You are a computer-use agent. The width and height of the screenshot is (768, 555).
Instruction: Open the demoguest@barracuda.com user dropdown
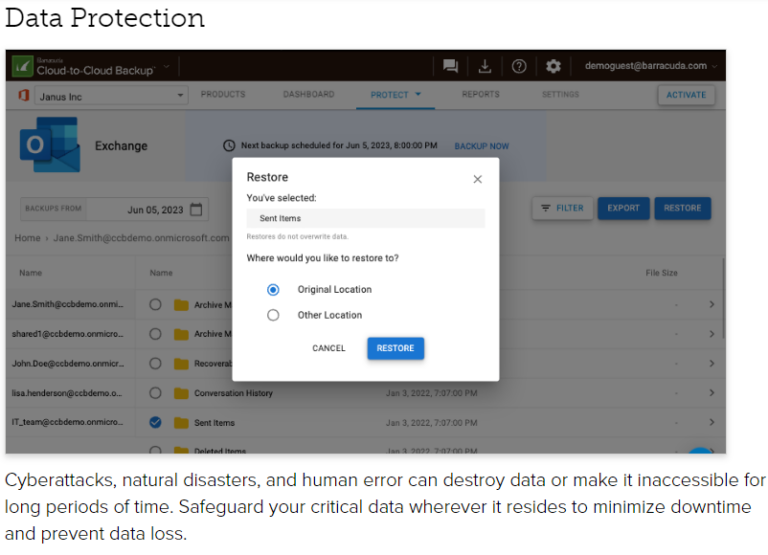point(651,66)
